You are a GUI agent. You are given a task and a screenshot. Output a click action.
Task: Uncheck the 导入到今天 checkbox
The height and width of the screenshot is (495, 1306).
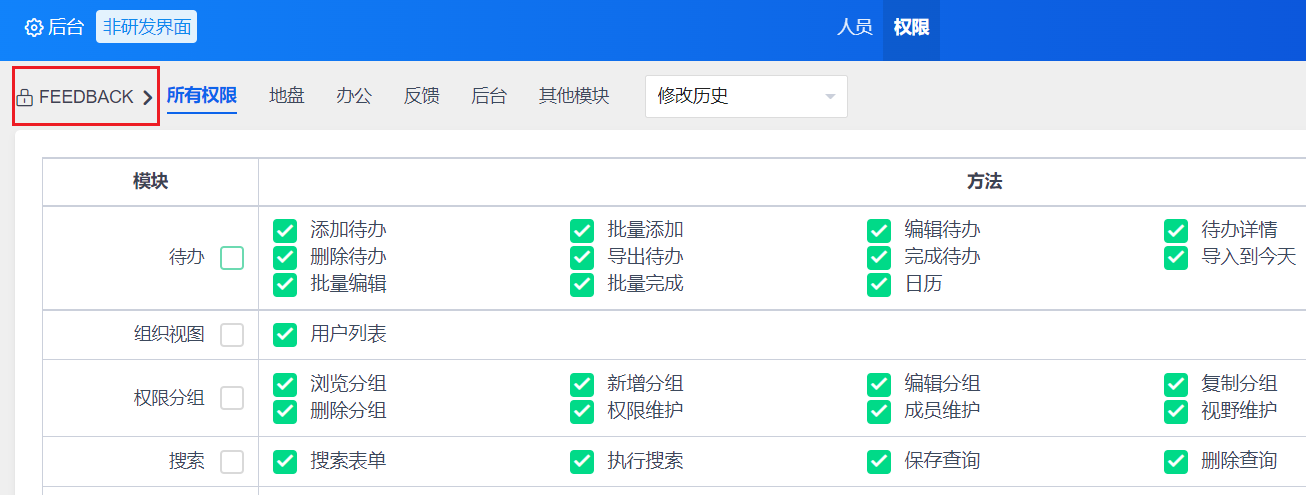coord(1176,257)
